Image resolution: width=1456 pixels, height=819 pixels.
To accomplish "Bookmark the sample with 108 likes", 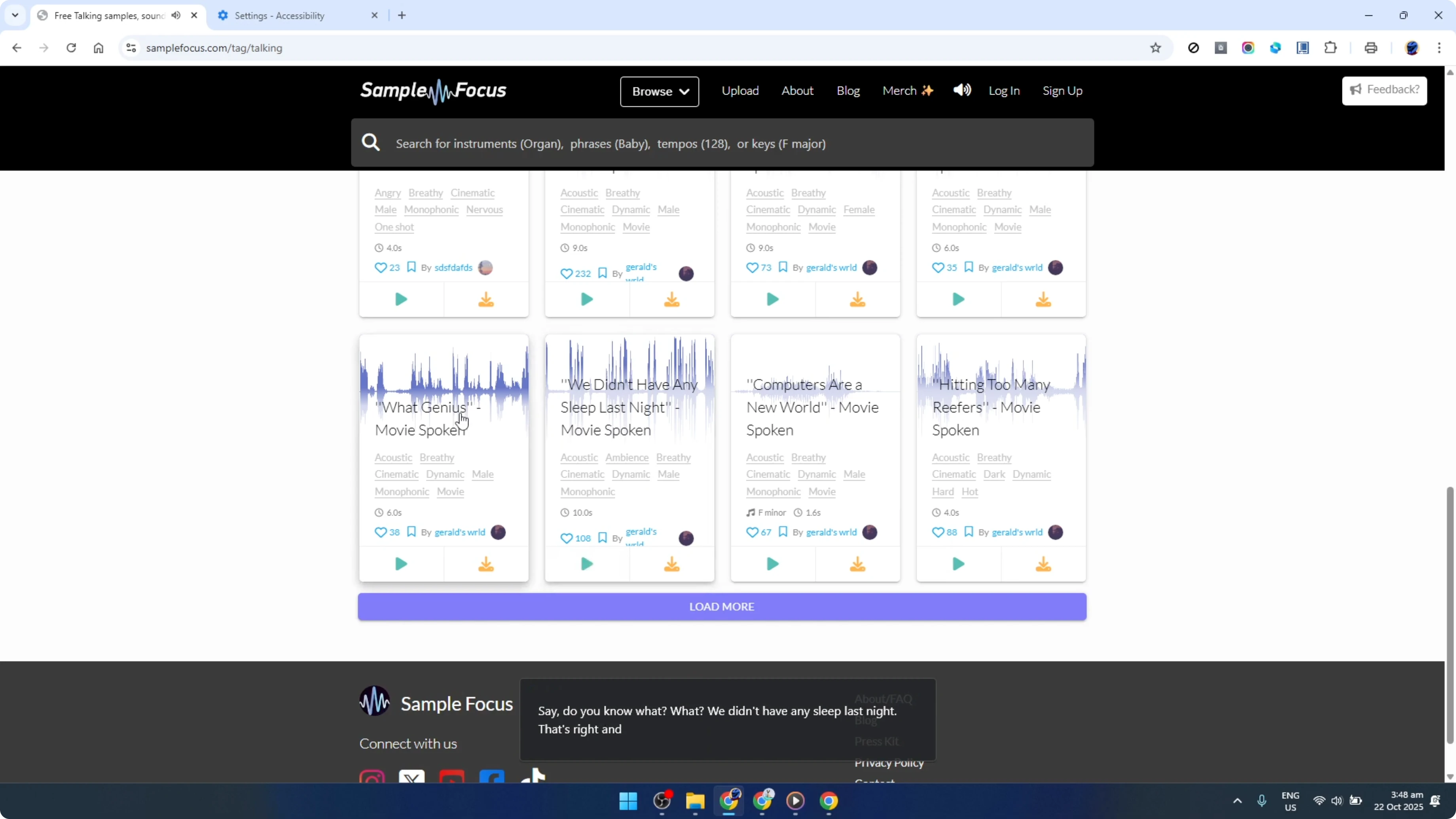I will pyautogui.click(x=603, y=538).
